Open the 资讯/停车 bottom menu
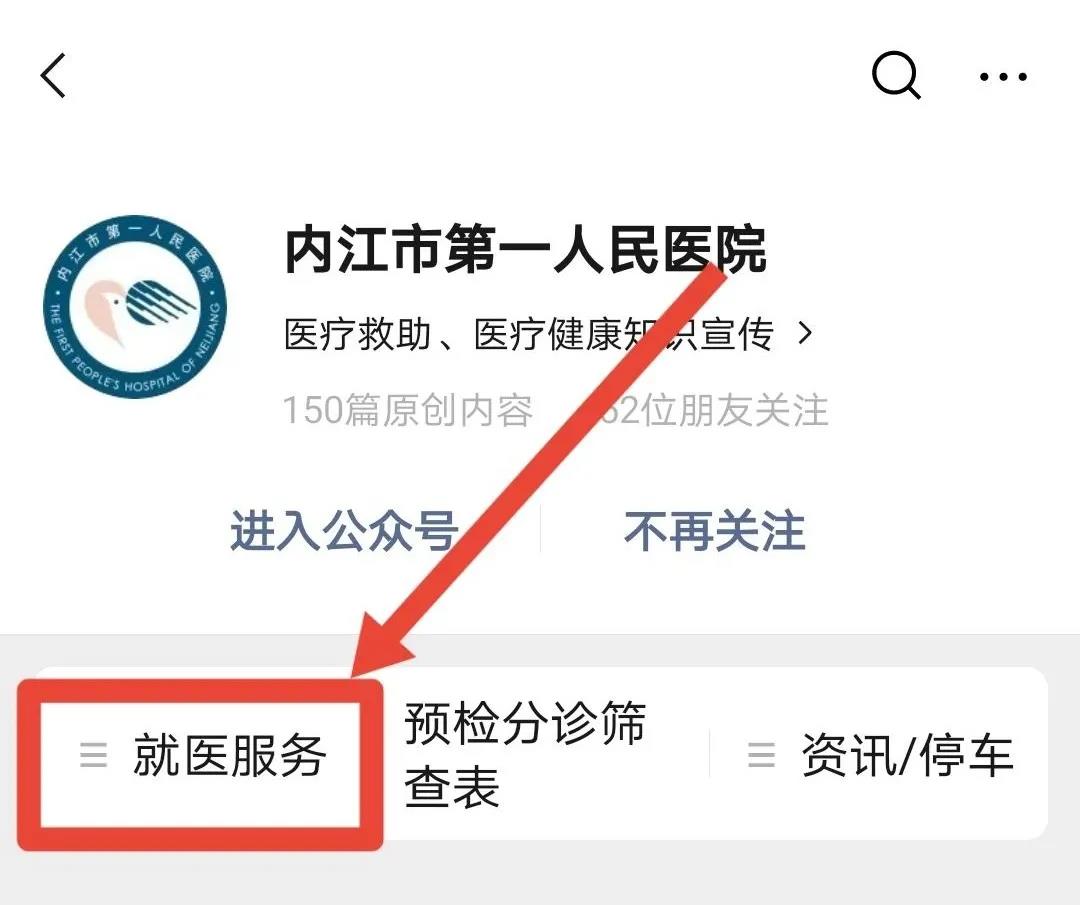 pyautogui.click(x=880, y=755)
